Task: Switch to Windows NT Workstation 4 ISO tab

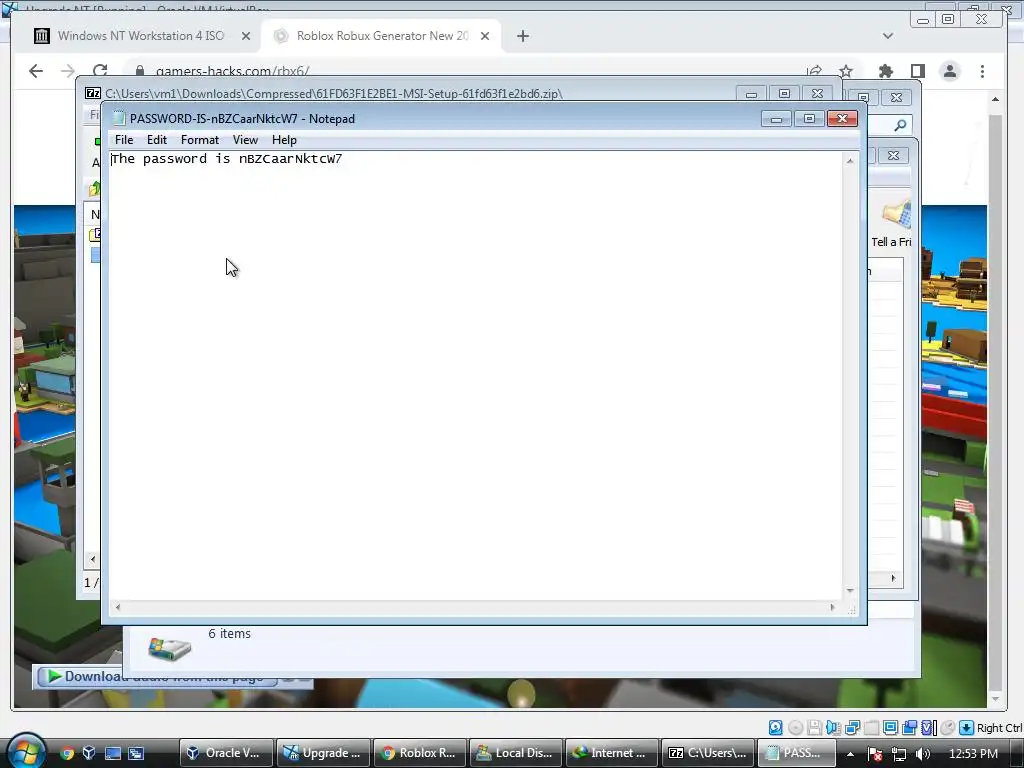Action: pyautogui.click(x=141, y=36)
